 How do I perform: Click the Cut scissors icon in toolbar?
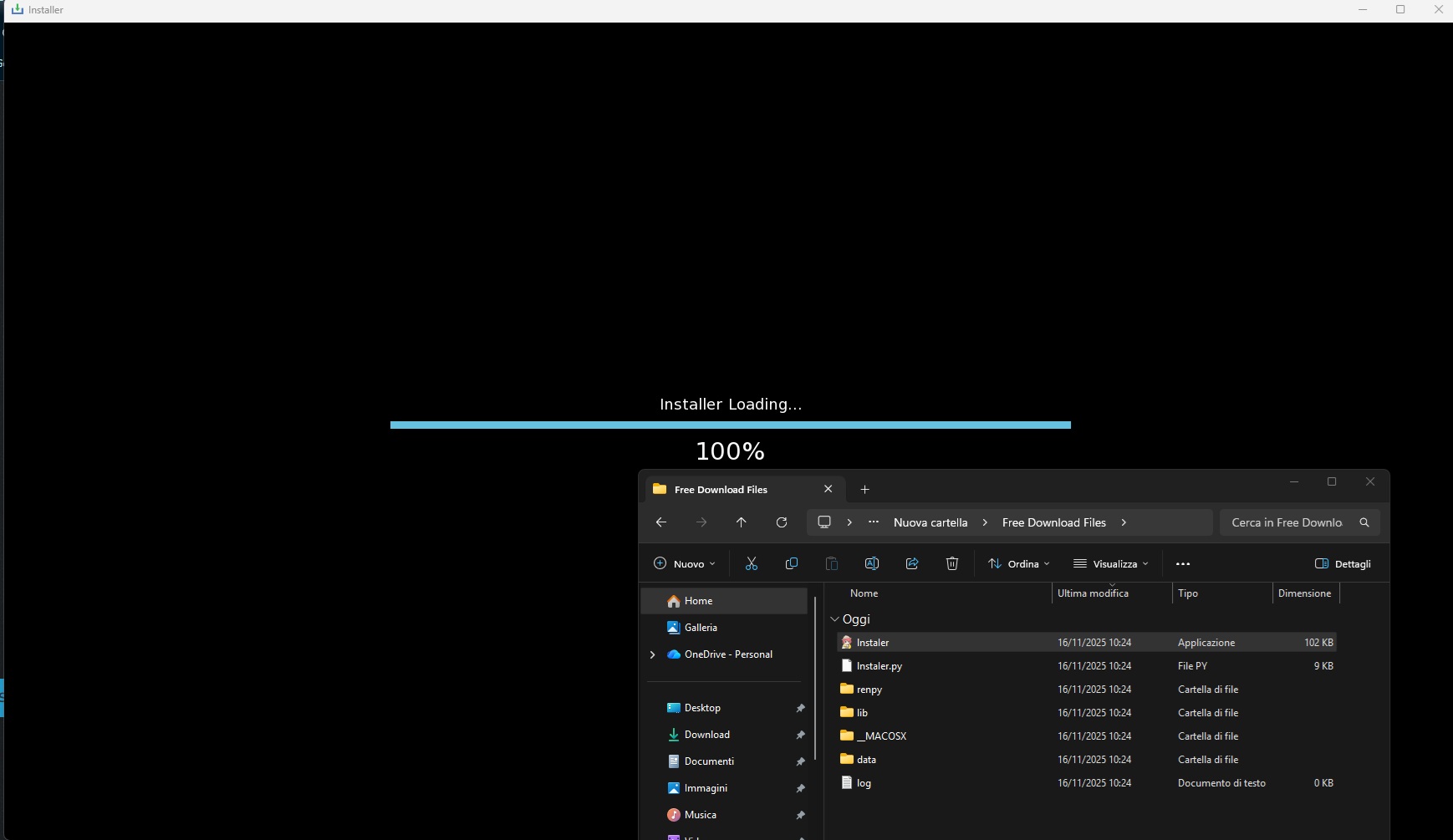click(x=751, y=564)
